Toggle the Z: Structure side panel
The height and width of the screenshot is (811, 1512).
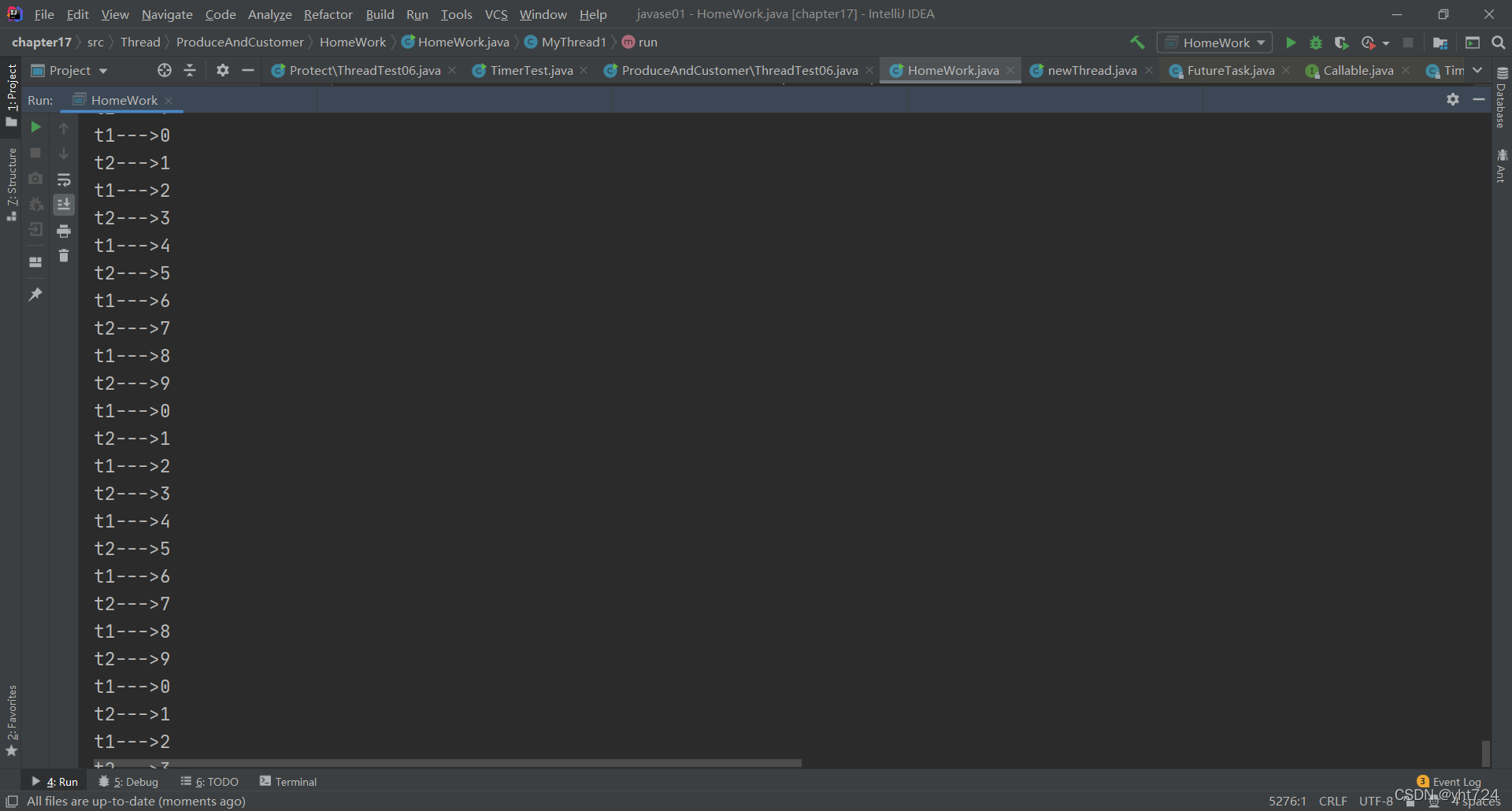(x=11, y=184)
